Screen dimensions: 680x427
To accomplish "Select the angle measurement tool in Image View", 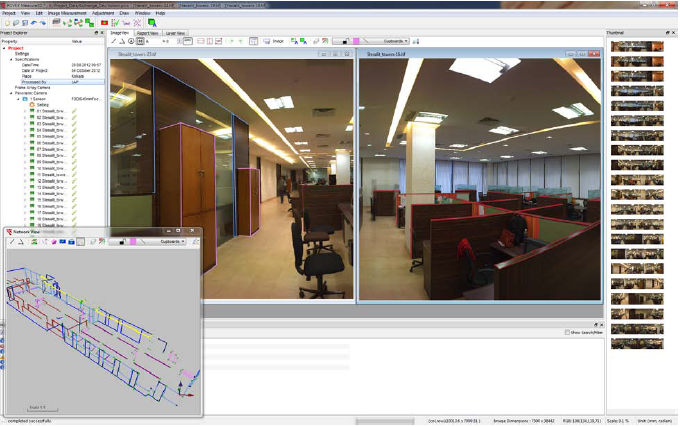I will point(122,41).
